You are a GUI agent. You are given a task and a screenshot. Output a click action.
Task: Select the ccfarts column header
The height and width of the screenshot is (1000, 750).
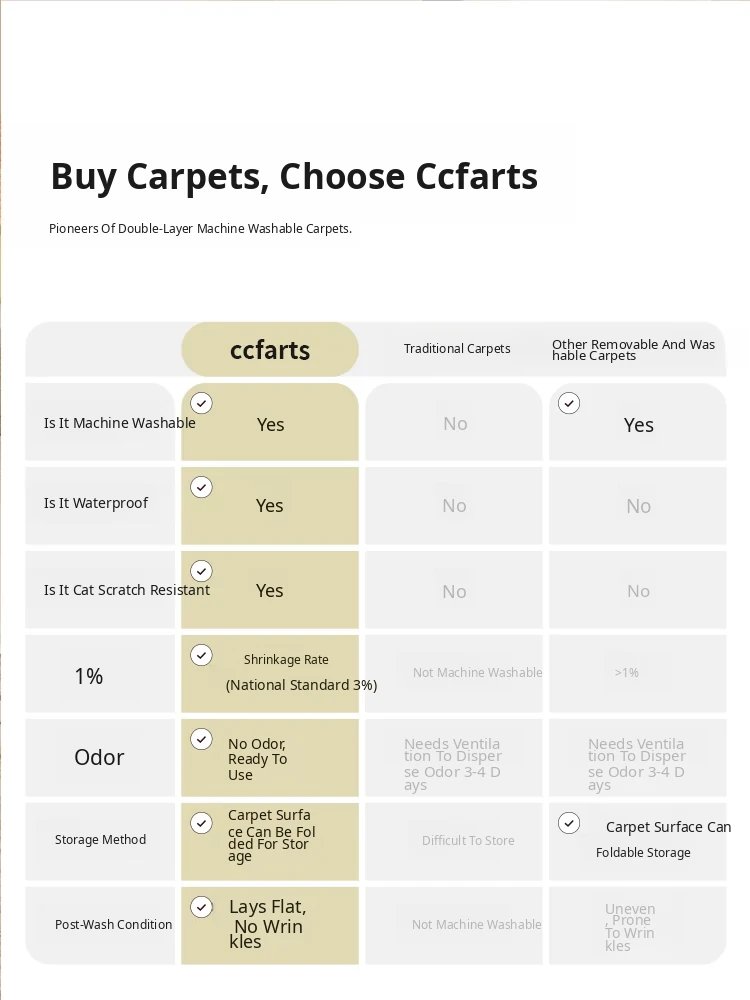pos(270,349)
